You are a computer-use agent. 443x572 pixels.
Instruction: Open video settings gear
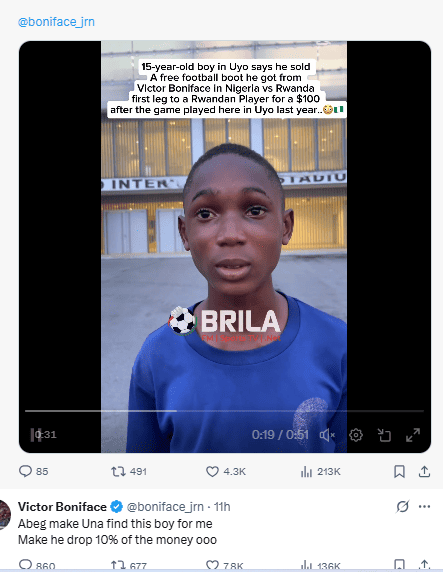(x=356, y=435)
